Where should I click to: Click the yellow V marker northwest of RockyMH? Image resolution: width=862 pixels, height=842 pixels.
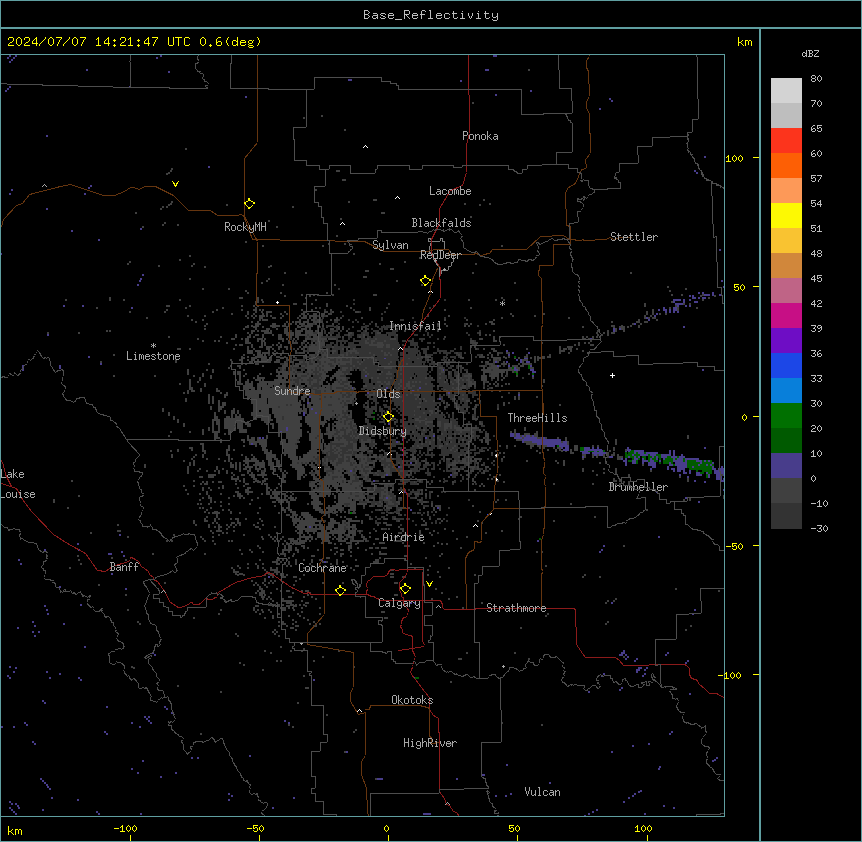175,184
